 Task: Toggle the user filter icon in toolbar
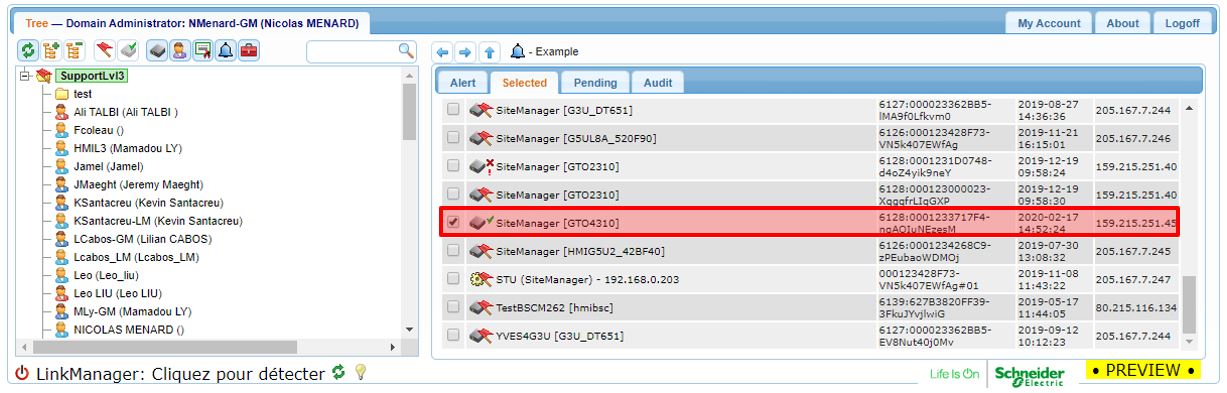pos(180,50)
